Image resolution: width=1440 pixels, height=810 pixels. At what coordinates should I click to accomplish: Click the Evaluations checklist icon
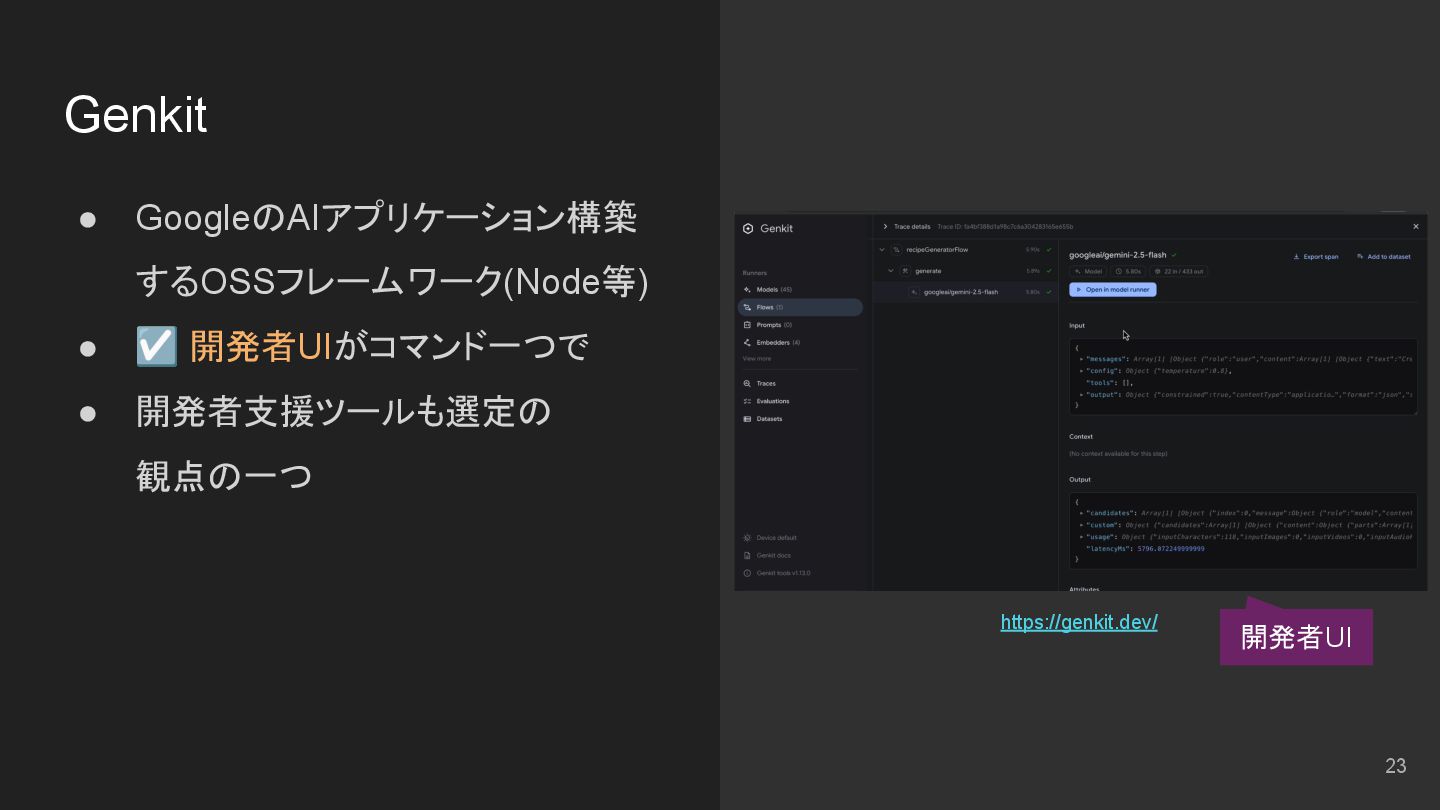click(x=747, y=401)
